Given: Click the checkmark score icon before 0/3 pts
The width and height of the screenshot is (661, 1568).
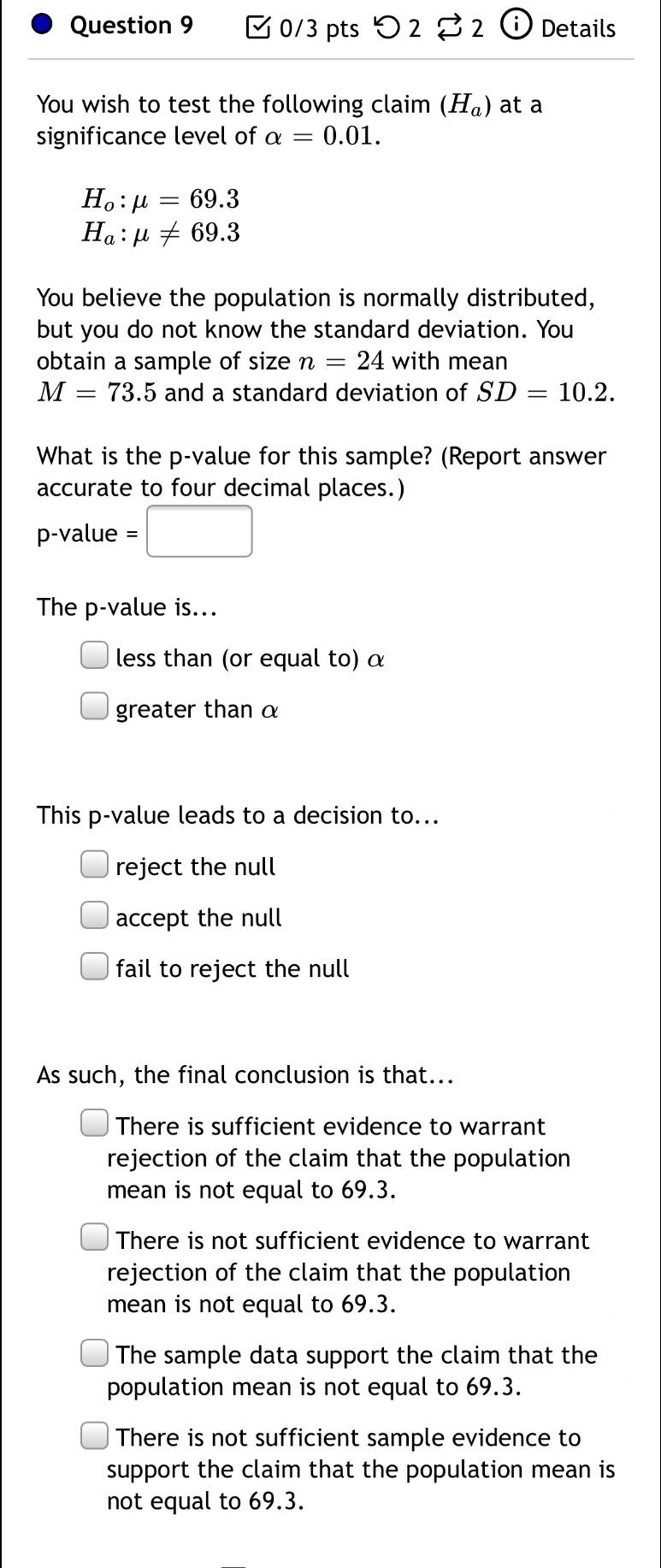Looking at the screenshot, I should click(x=257, y=28).
